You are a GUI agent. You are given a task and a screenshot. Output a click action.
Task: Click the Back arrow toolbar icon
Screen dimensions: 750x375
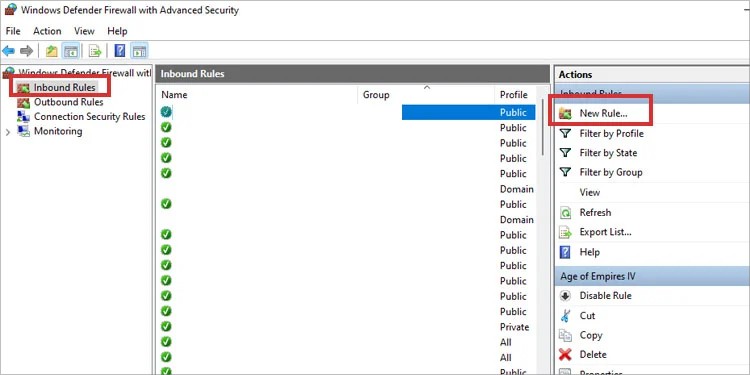click(x=9, y=51)
